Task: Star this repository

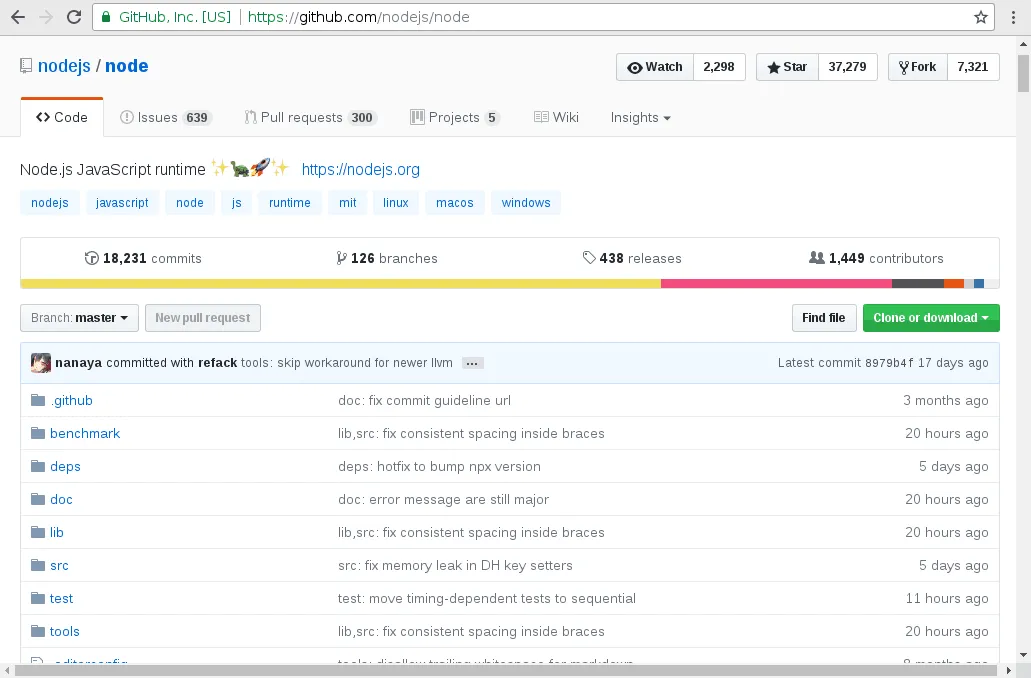Action: point(789,67)
